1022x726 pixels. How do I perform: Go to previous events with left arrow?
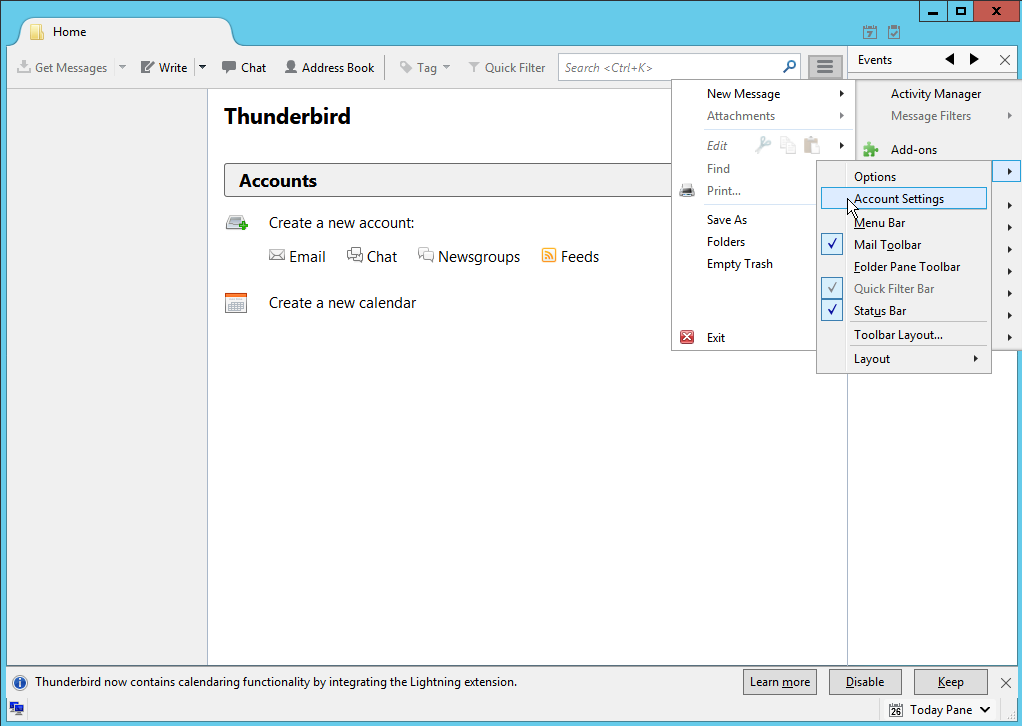[x=950, y=59]
